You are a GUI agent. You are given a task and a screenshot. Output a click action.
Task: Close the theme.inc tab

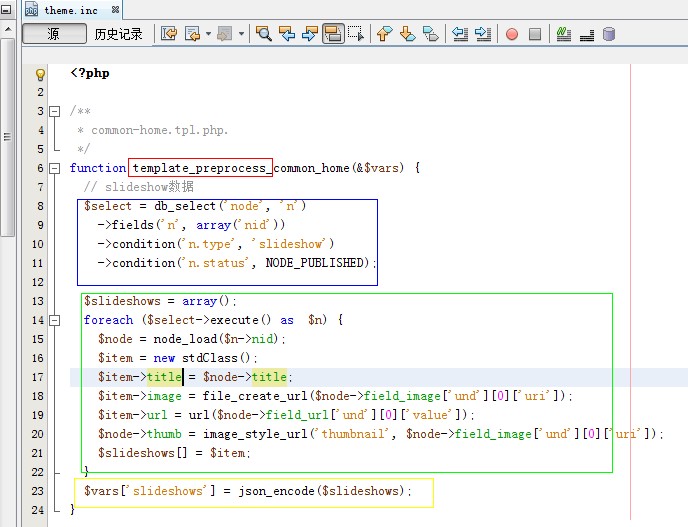click(x=115, y=9)
